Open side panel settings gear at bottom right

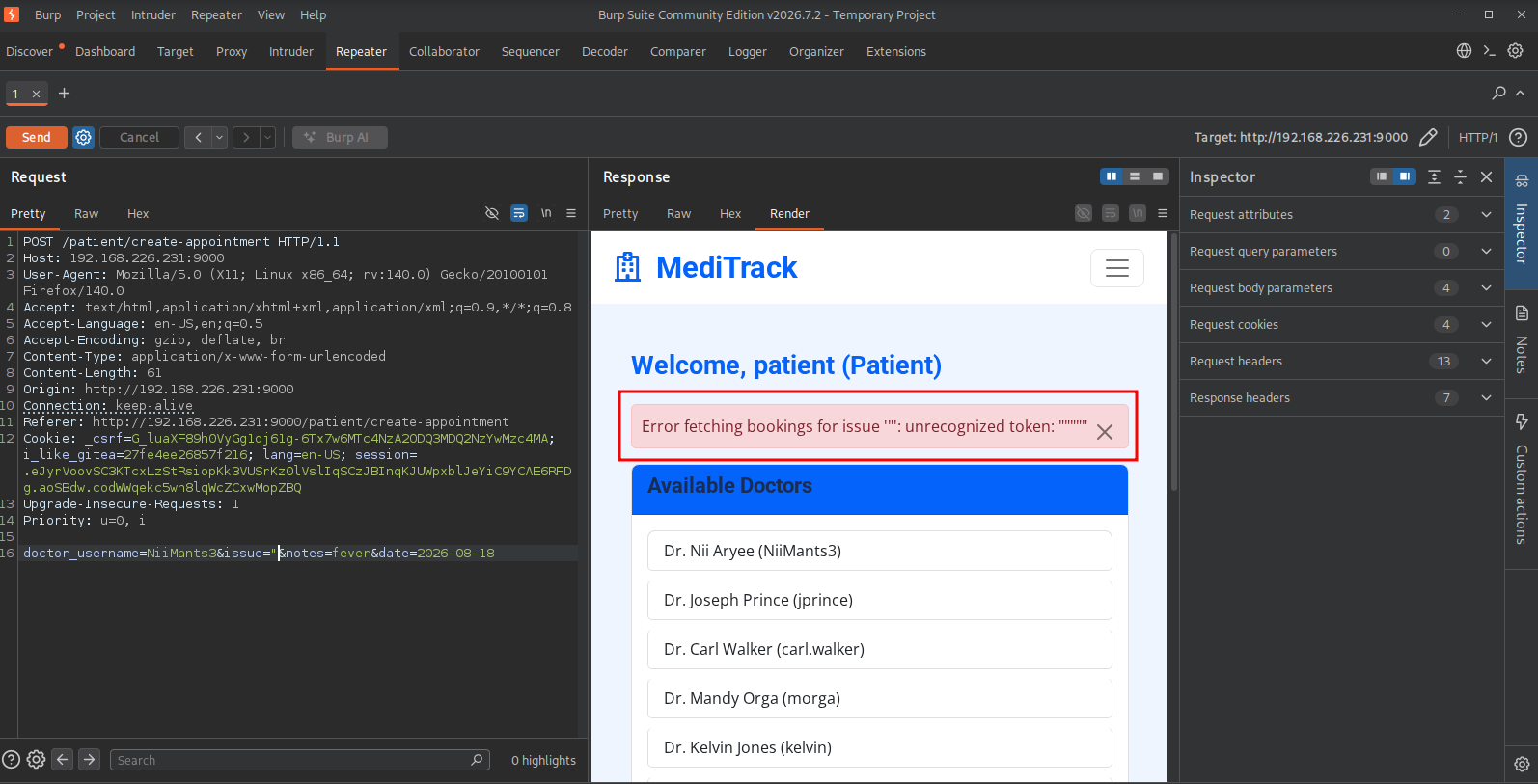pyautogui.click(x=1522, y=764)
